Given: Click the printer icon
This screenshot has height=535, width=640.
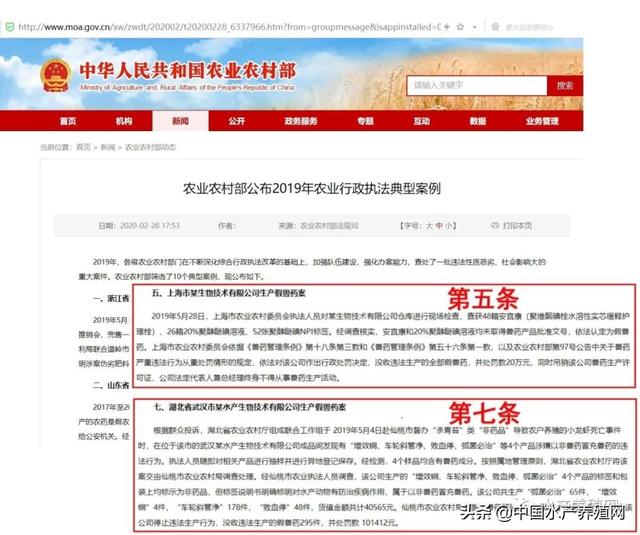Looking at the screenshot, I should point(495,225).
